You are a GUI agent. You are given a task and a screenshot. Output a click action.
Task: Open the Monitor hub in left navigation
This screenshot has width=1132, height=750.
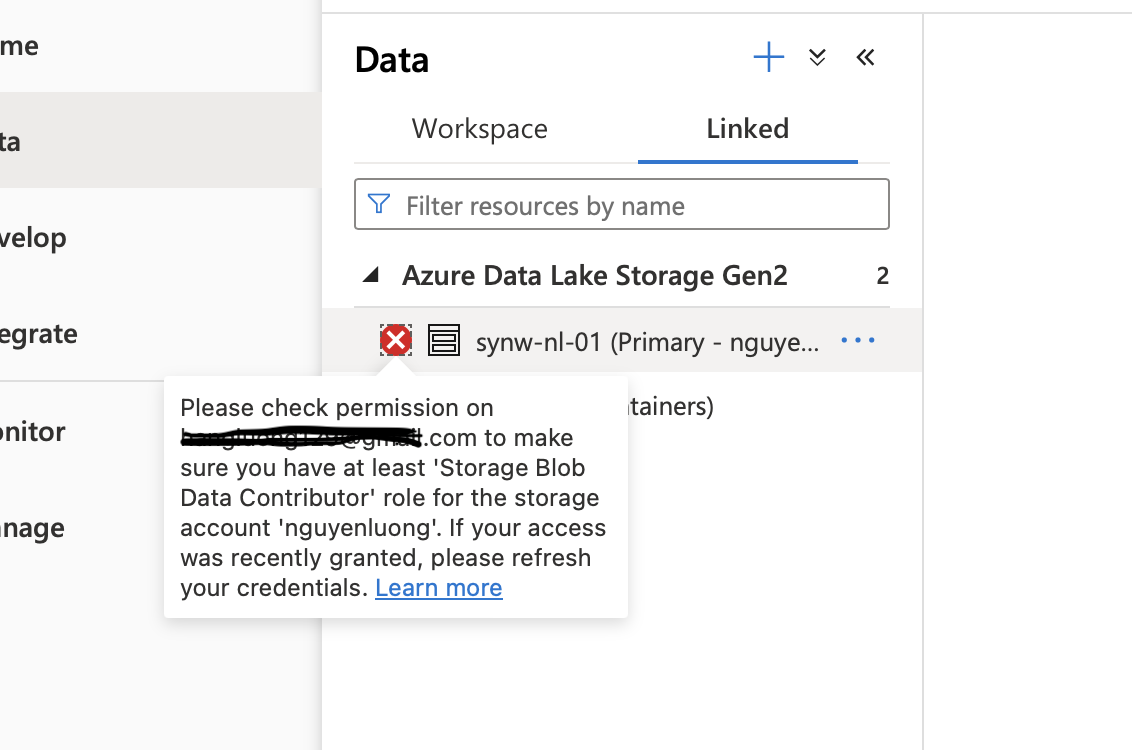pos(32,432)
